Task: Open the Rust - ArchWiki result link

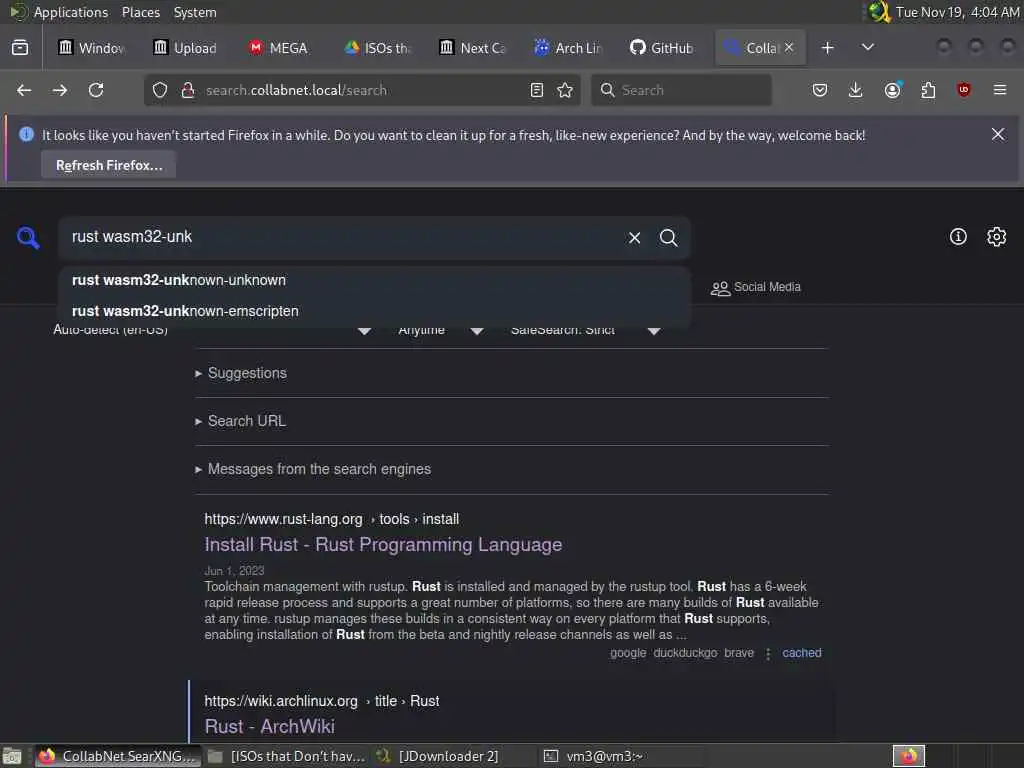Action: tap(270, 726)
